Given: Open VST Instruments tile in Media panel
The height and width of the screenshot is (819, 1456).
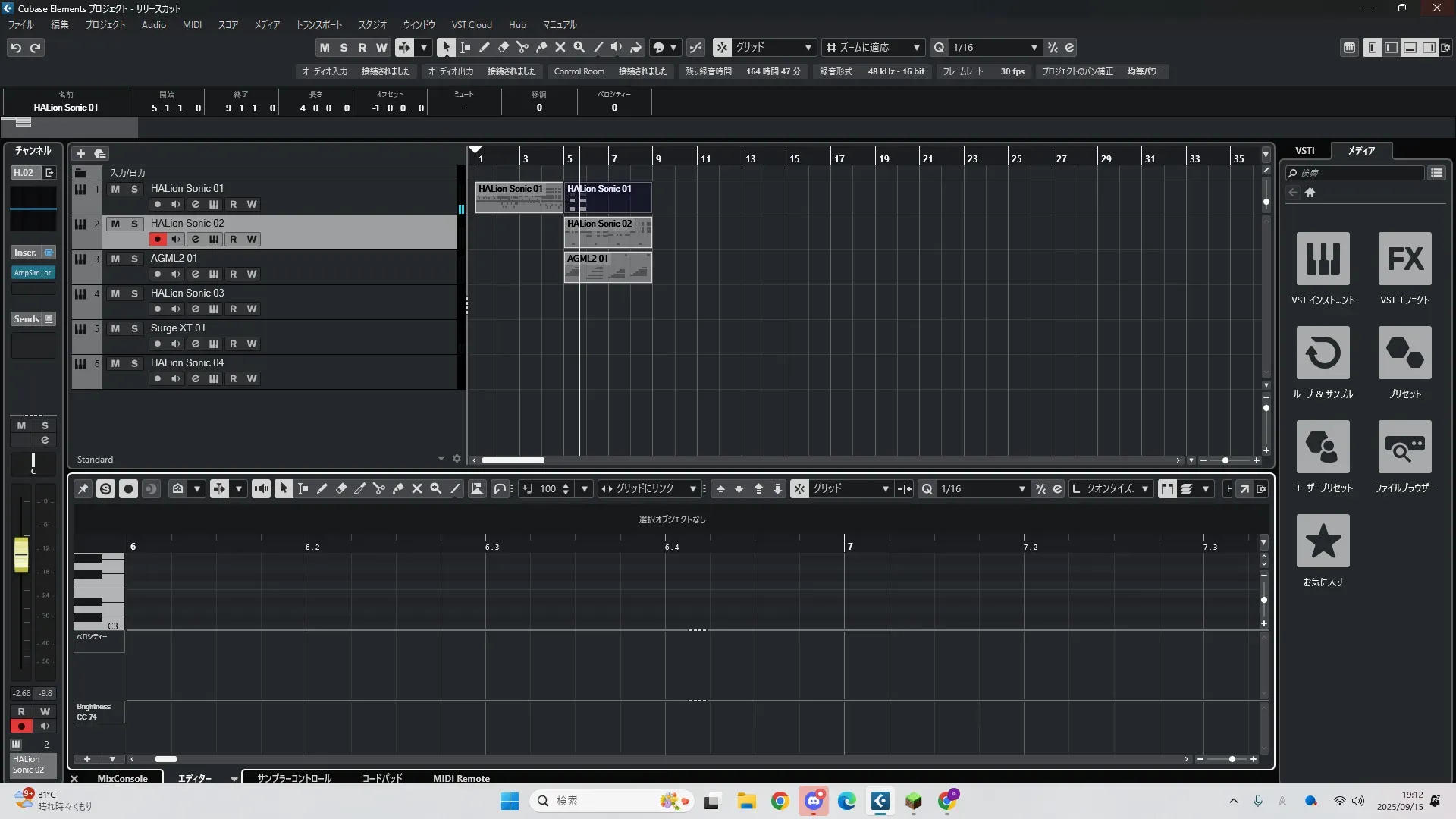Looking at the screenshot, I should coord(1323,259).
